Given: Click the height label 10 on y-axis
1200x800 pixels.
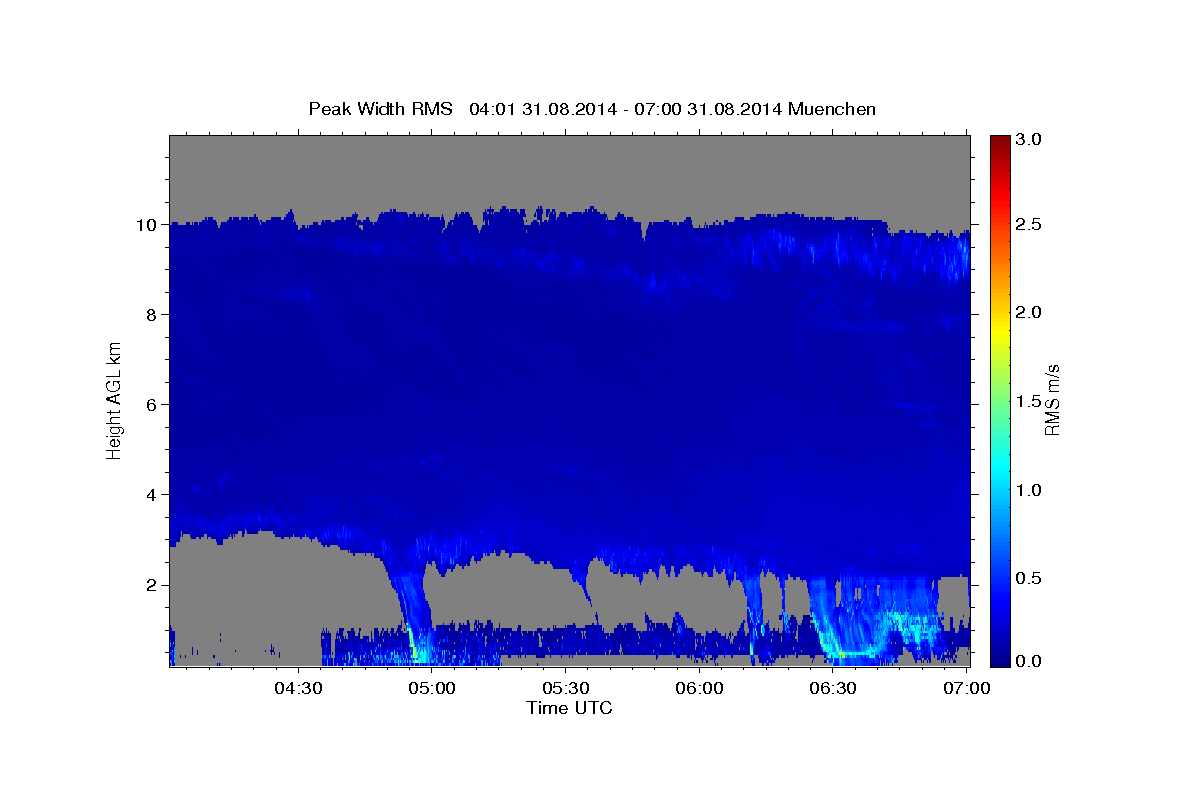Looking at the screenshot, I should click(146, 225).
